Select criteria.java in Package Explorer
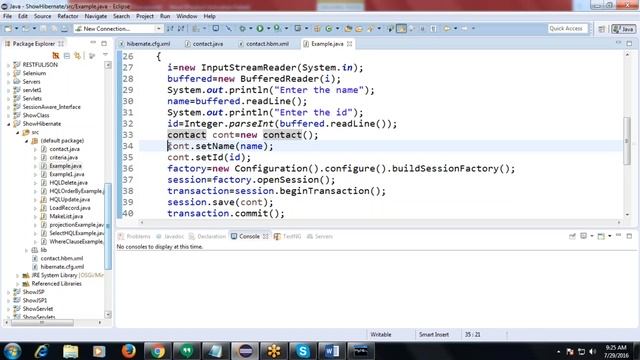 pos(63,158)
